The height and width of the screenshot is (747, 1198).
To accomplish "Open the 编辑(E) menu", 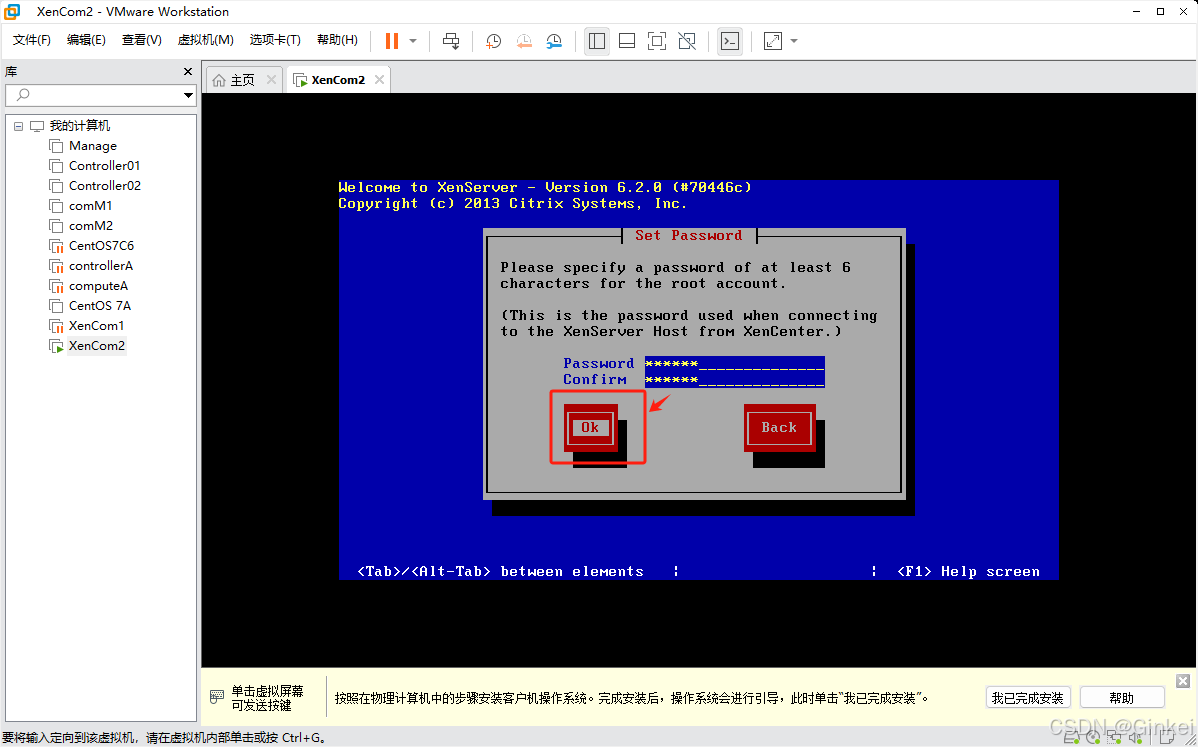I will (86, 40).
